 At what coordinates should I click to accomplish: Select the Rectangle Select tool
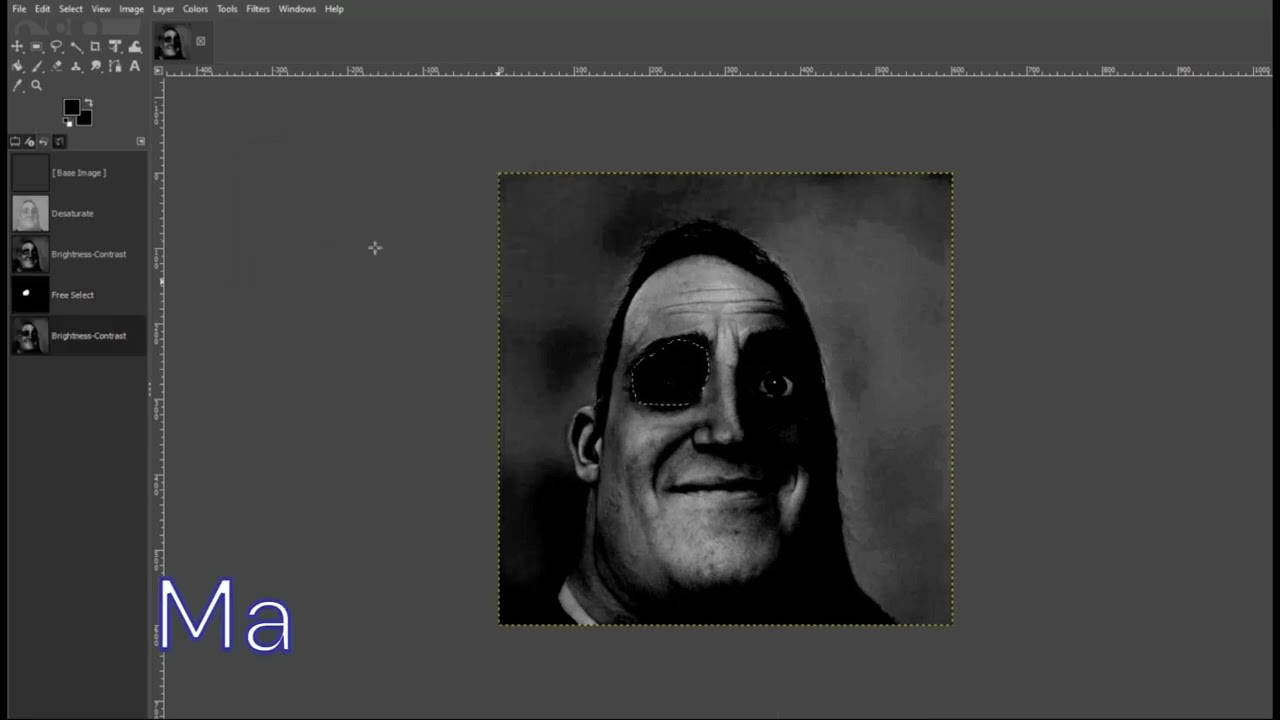[x=36, y=46]
